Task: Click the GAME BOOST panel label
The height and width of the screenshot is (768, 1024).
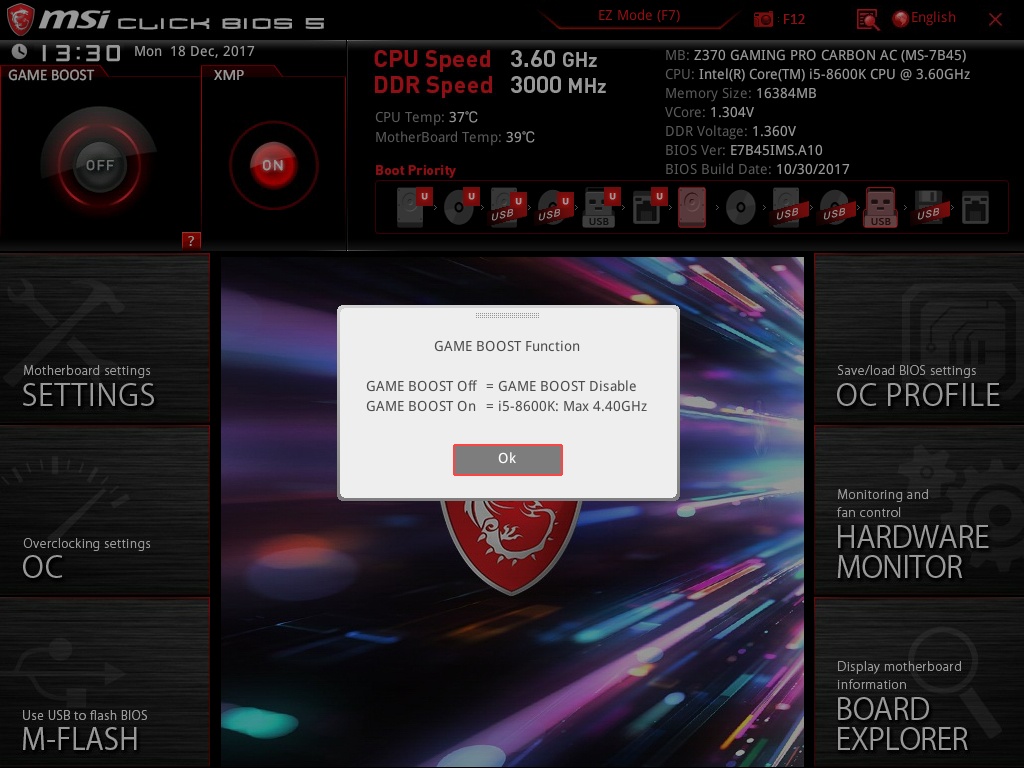Action: [51, 75]
